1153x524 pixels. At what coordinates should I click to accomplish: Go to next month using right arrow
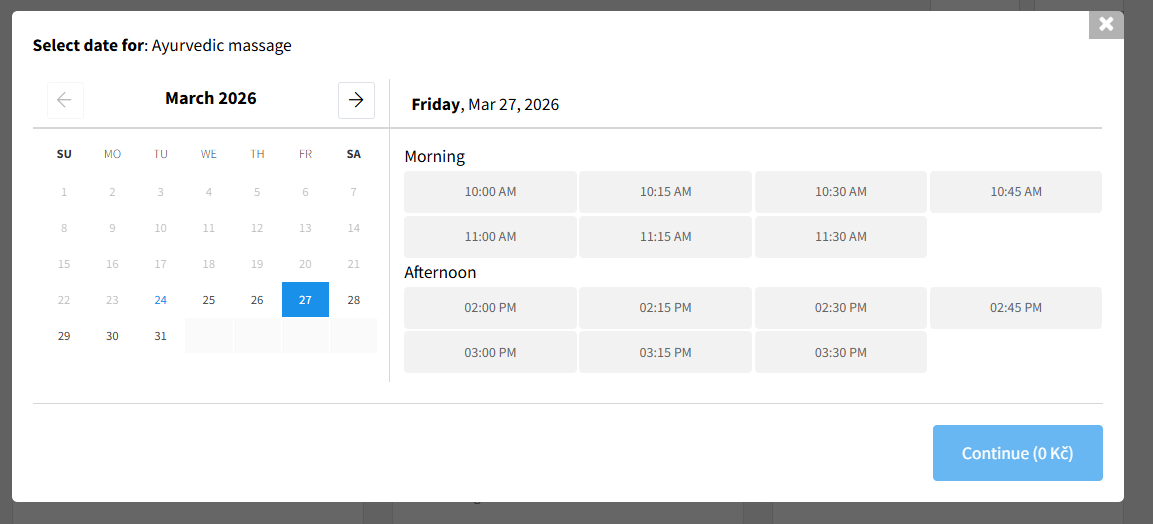356,100
